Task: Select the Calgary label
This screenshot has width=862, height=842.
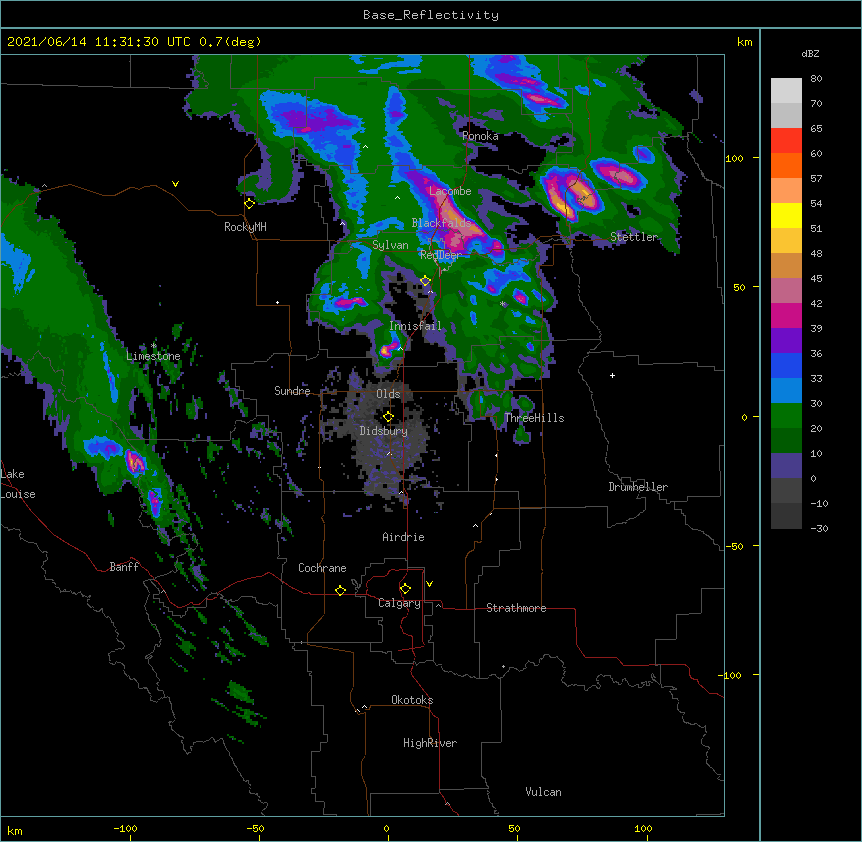Action: (x=399, y=603)
